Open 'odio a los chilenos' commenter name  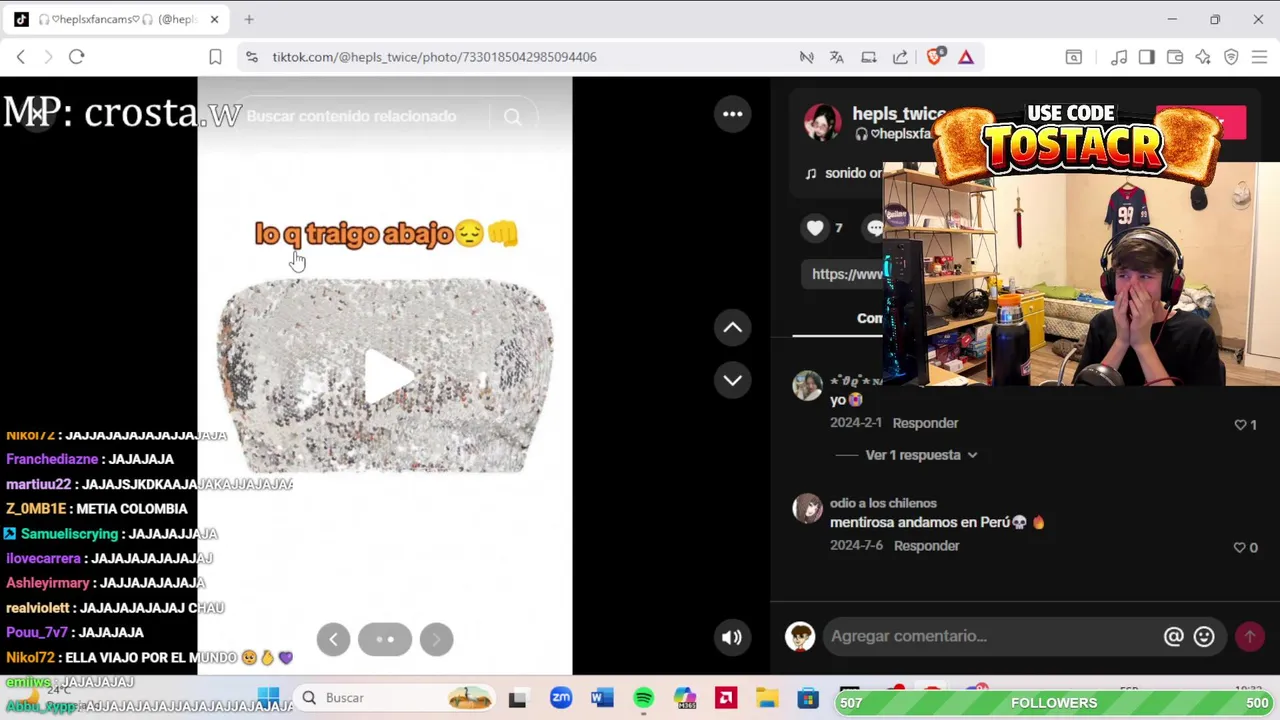[883, 503]
